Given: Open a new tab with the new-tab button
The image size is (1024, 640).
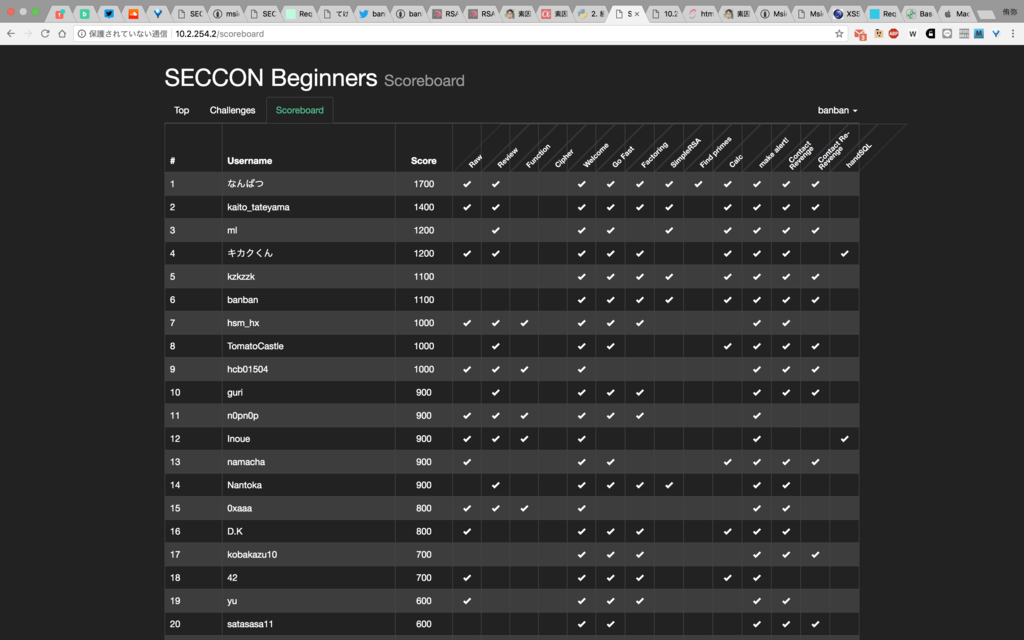Looking at the screenshot, I should (x=986, y=14).
